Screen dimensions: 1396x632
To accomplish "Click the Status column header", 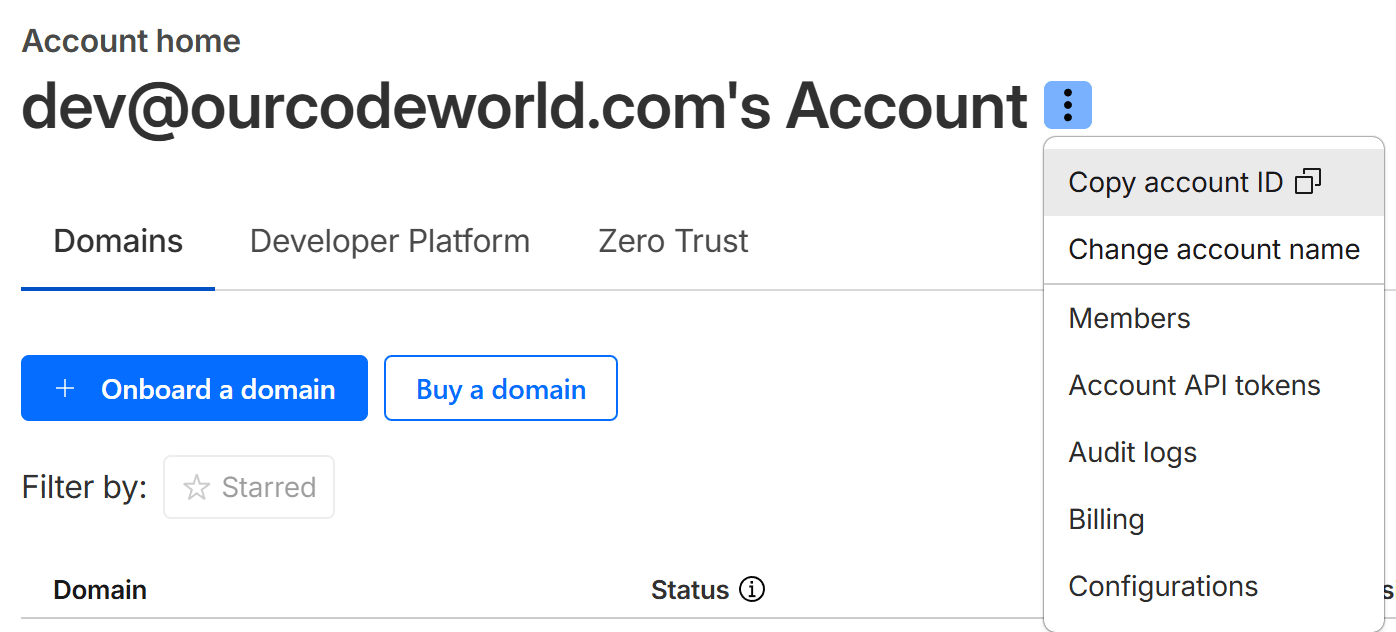I will [690, 590].
